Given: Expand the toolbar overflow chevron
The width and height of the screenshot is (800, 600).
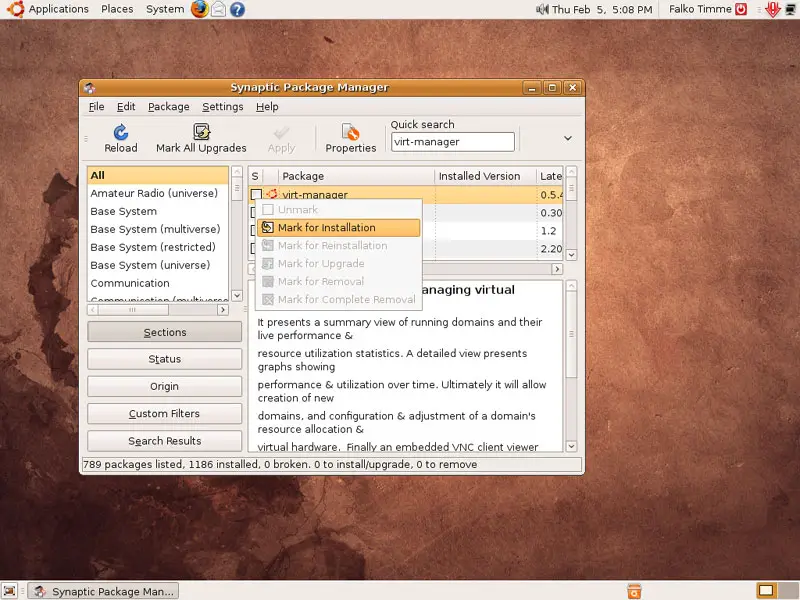Looking at the screenshot, I should tap(568, 138).
